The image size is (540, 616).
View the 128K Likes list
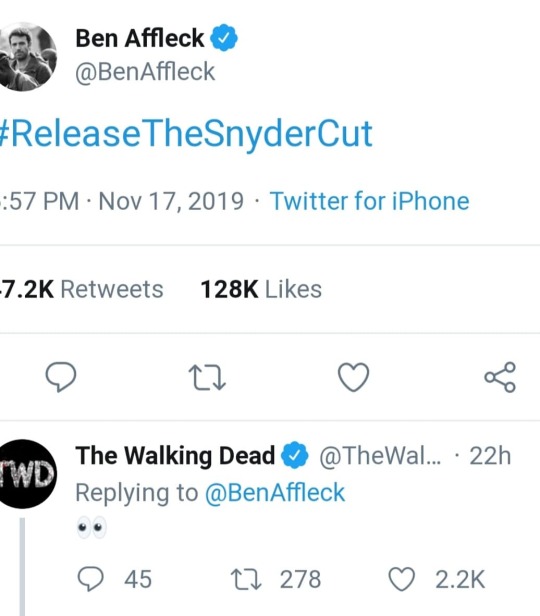[261, 289]
